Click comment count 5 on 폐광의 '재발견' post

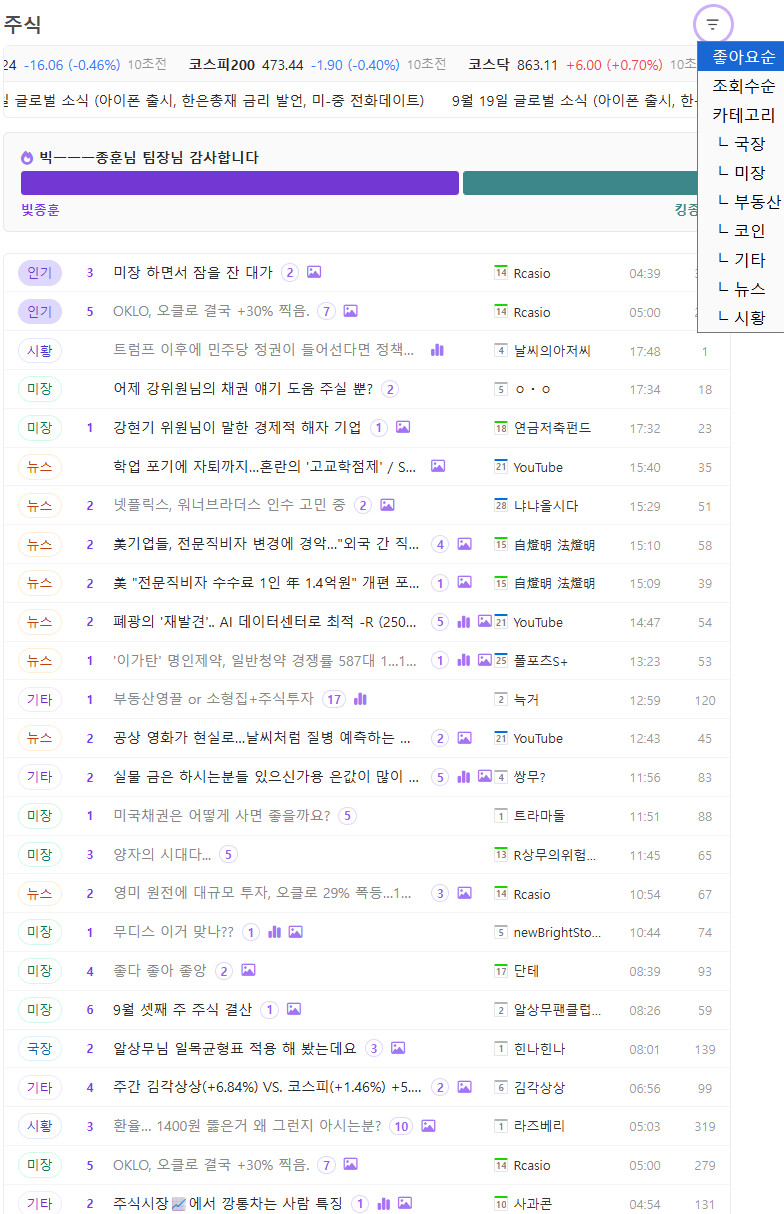point(440,622)
